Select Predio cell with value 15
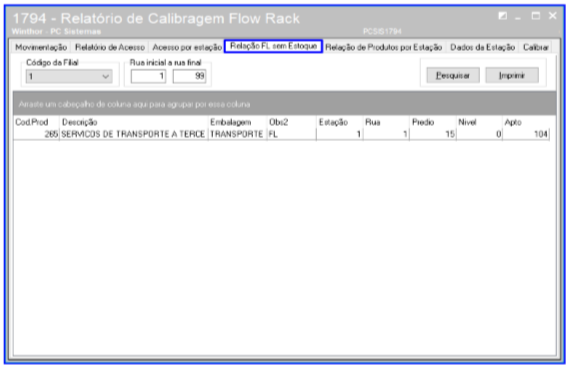This screenshot has width=568, height=367. 433,134
